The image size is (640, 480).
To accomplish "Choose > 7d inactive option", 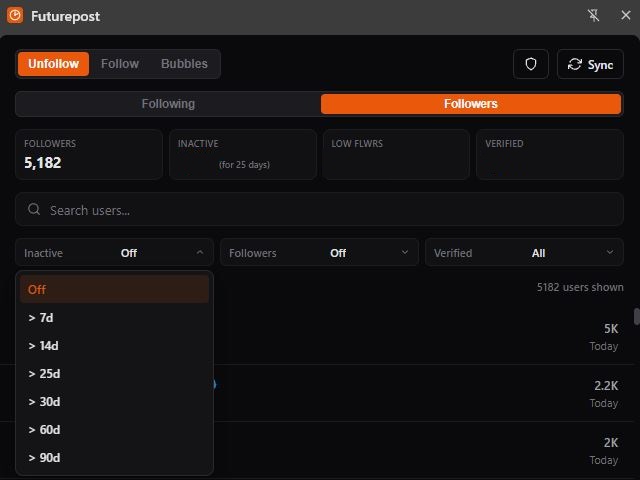I will pyautogui.click(x=114, y=318).
